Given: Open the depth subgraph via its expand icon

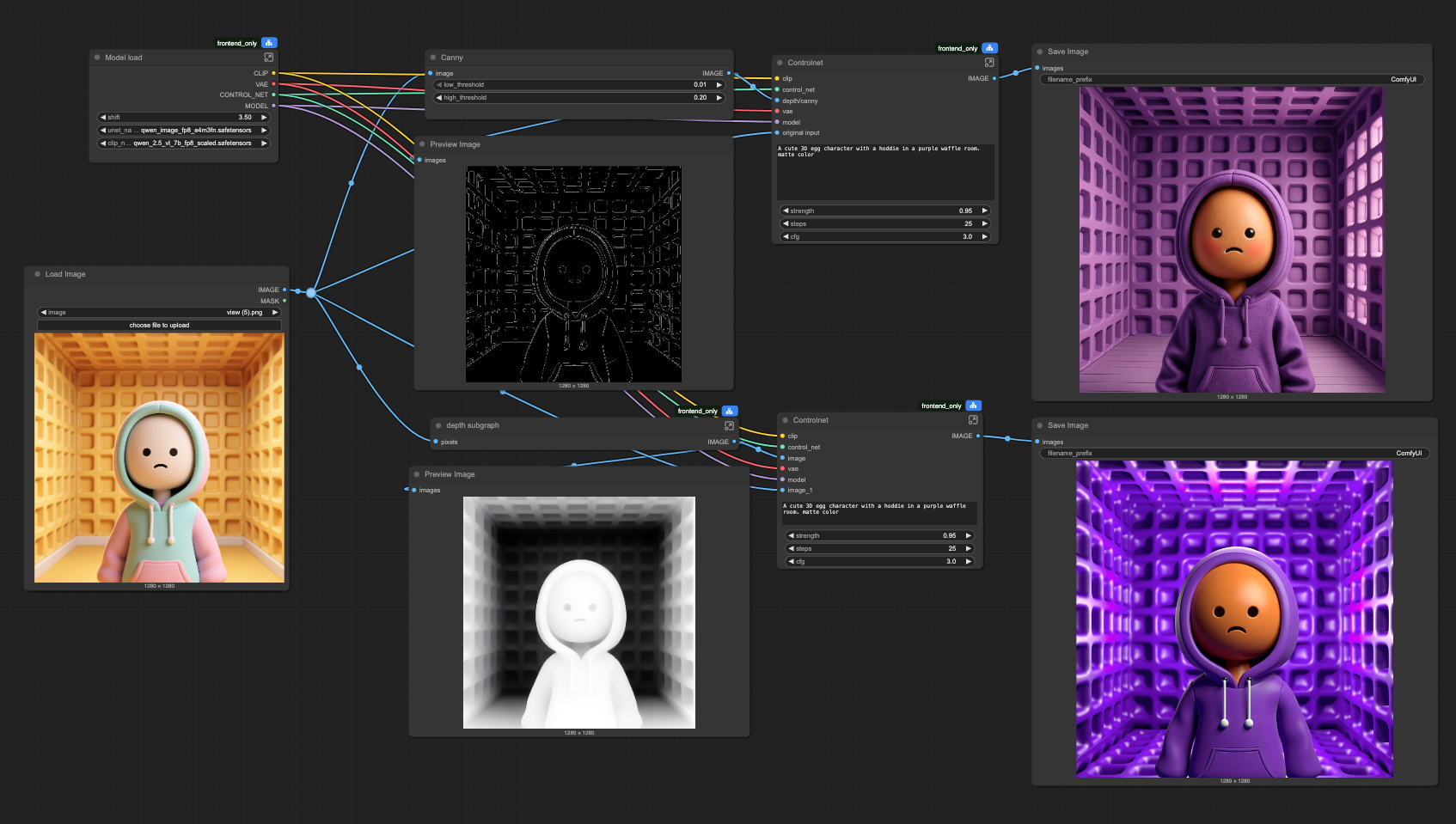Looking at the screenshot, I should click(x=728, y=426).
